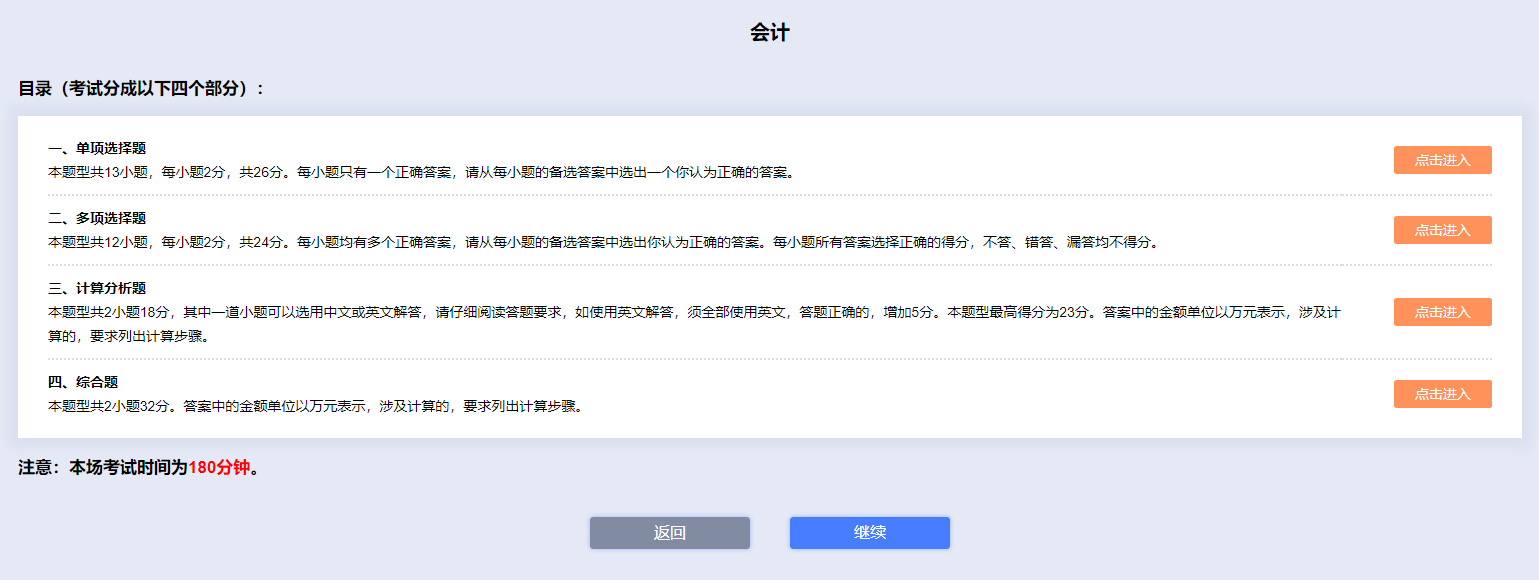Click 点击进入 for 多项选择题 section

[1442, 229]
